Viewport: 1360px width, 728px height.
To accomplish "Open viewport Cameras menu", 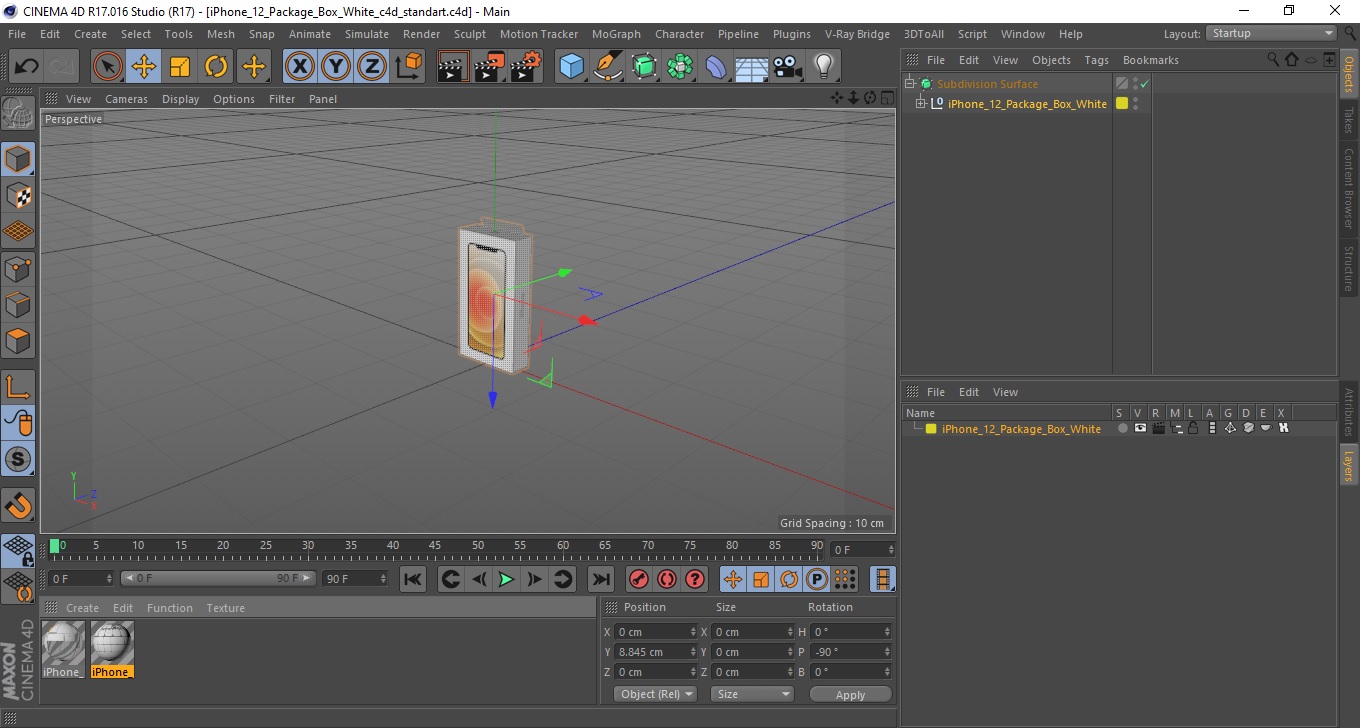I will click(126, 99).
